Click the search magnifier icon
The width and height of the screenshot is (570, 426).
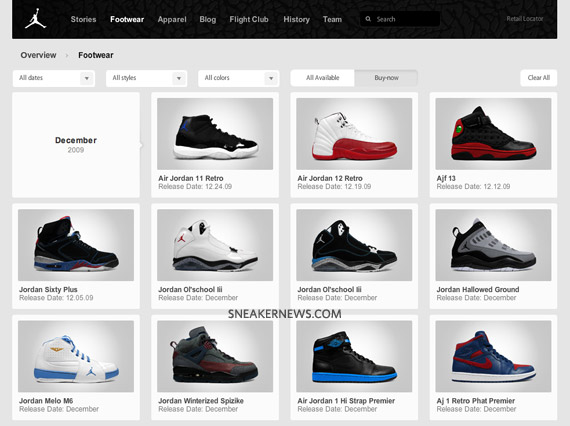pyautogui.click(x=368, y=19)
